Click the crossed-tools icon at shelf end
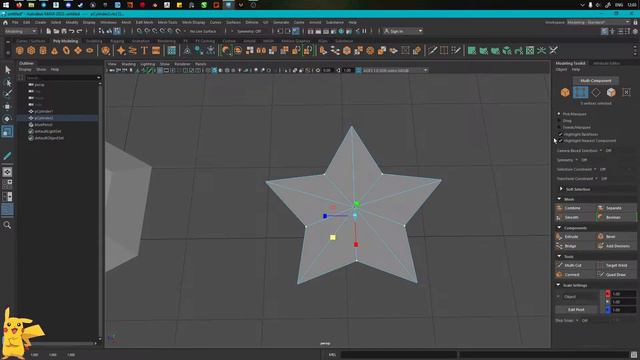This screenshot has height=360, width=640. point(553,51)
